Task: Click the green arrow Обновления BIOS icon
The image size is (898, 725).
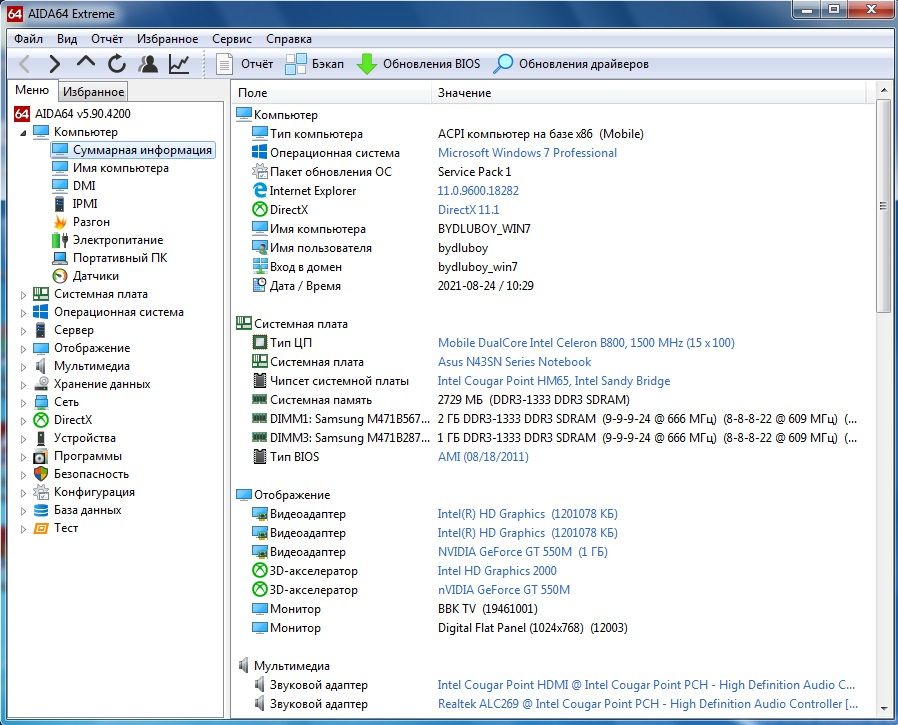Action: 367,64
